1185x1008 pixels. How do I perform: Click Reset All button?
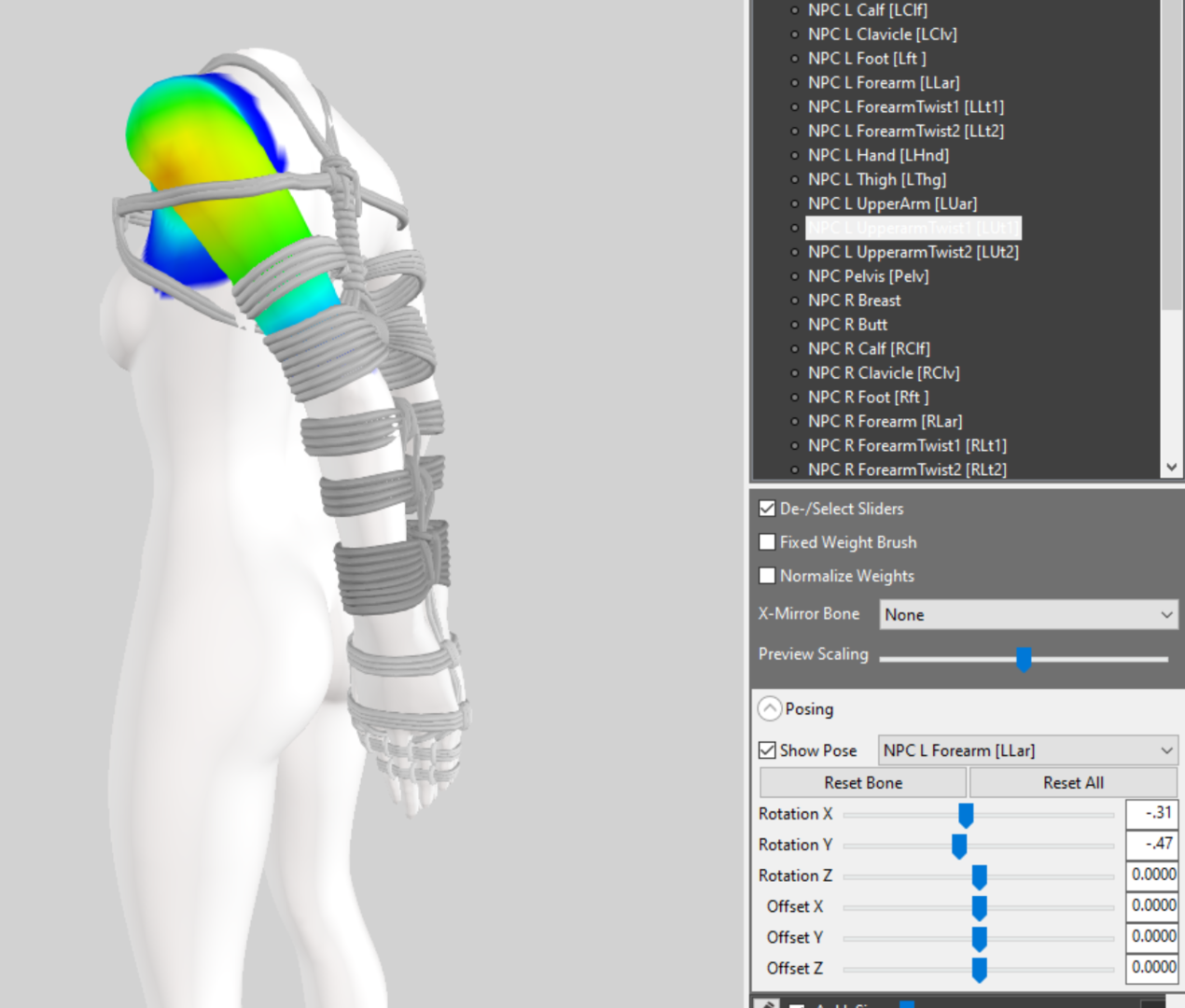(x=1073, y=783)
